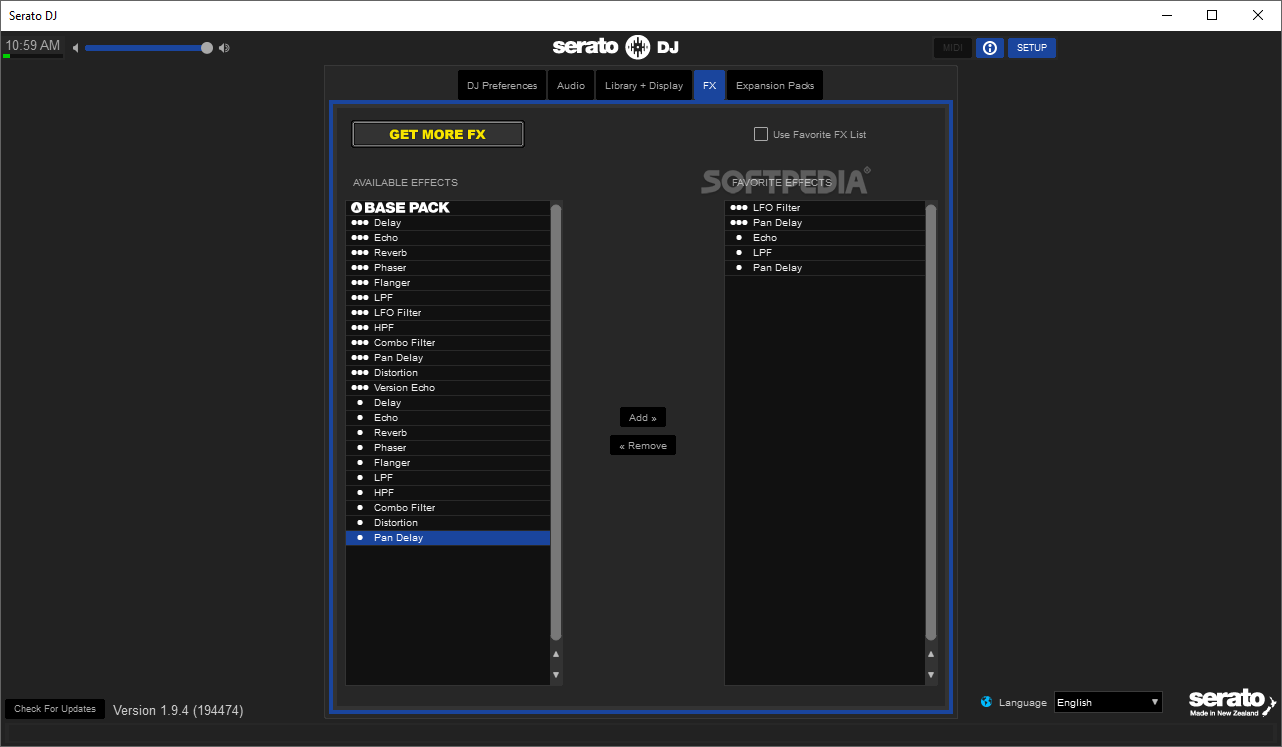Select single-dot Echo in Available Effects

tap(448, 418)
